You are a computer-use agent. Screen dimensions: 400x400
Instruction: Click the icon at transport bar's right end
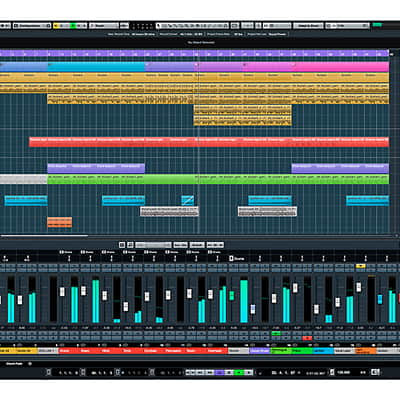point(375,372)
